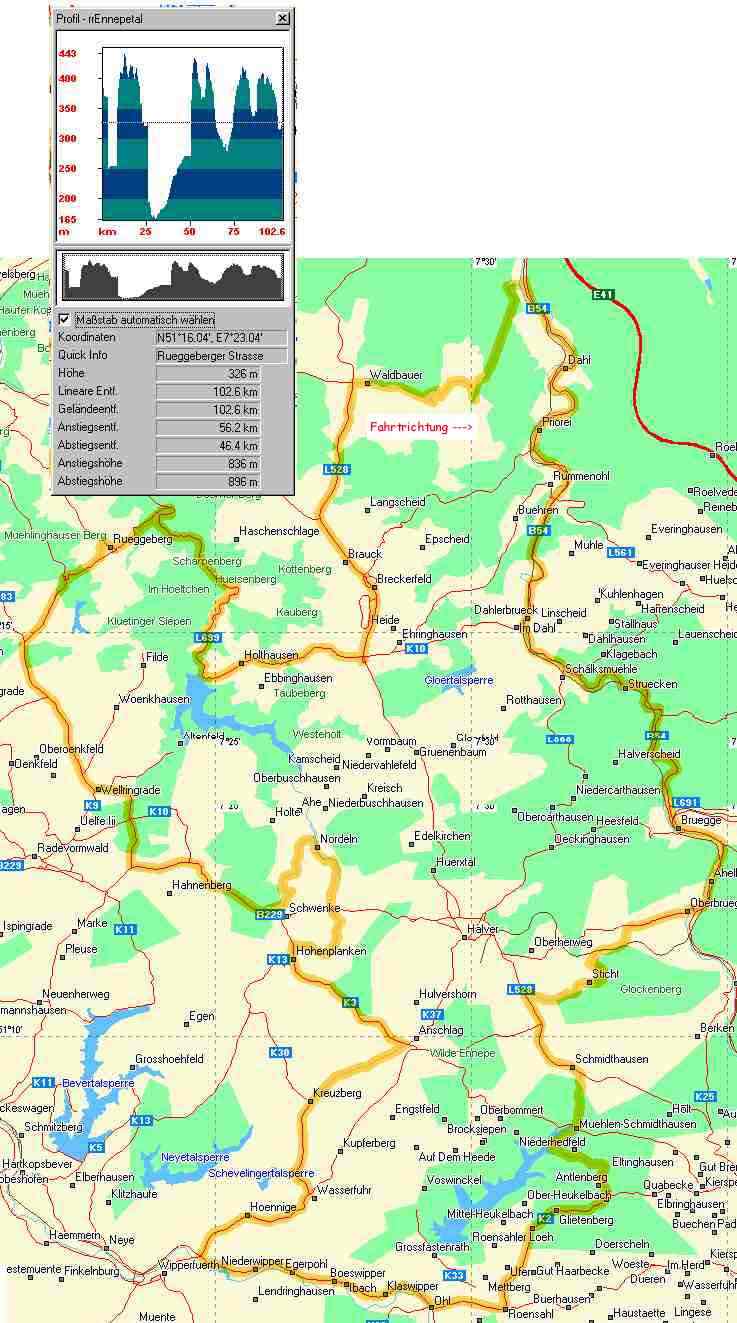Click the K37 road sign
The image size is (737, 1323).
coord(431,1014)
